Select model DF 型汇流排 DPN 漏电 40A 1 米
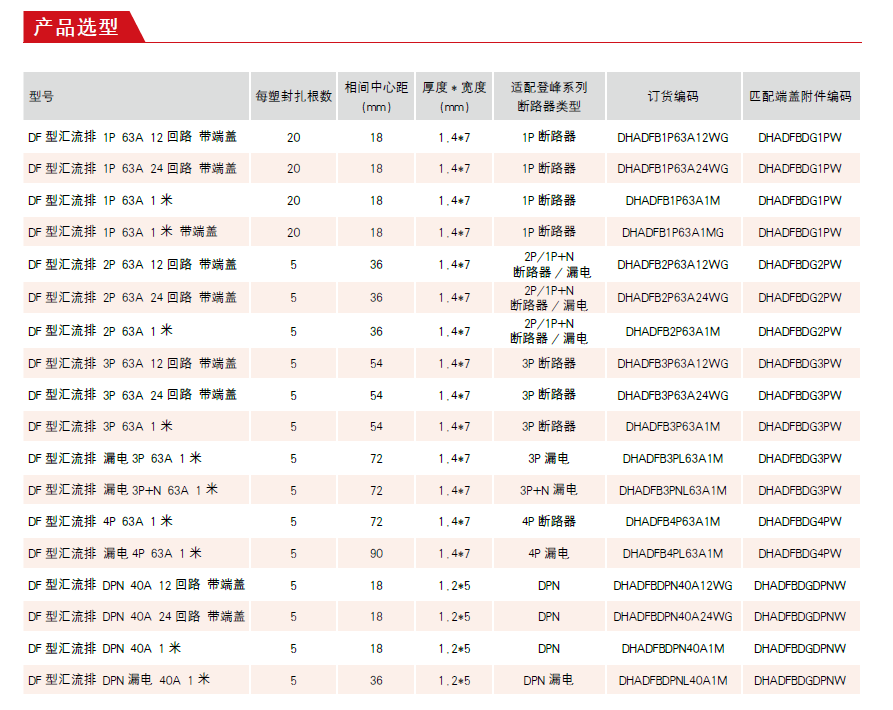This screenshot has width=893, height=710. pos(119,680)
